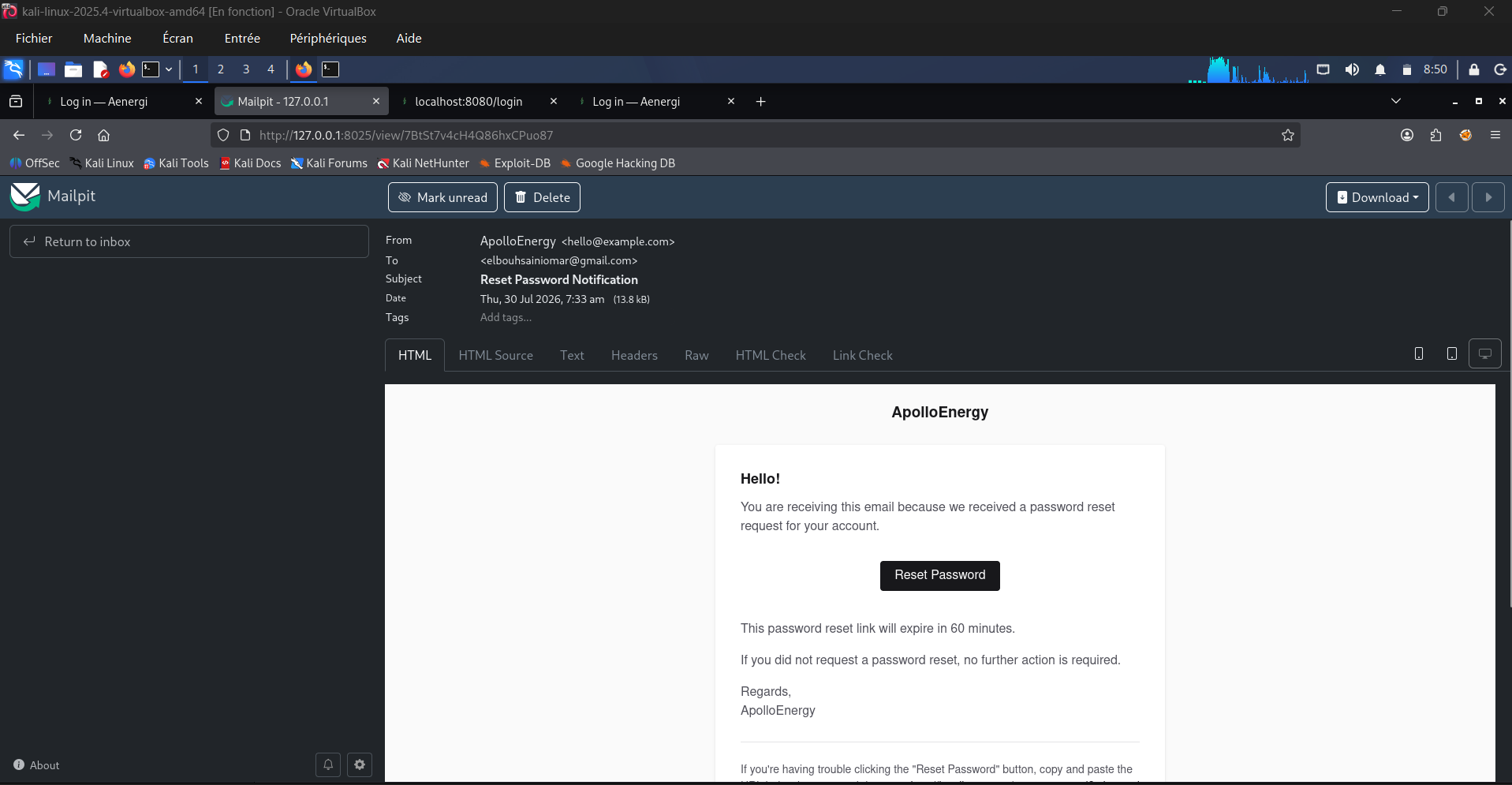Open Firefox recent browsing view icon
Viewport: 1512px width, 785px height.
tap(16, 101)
